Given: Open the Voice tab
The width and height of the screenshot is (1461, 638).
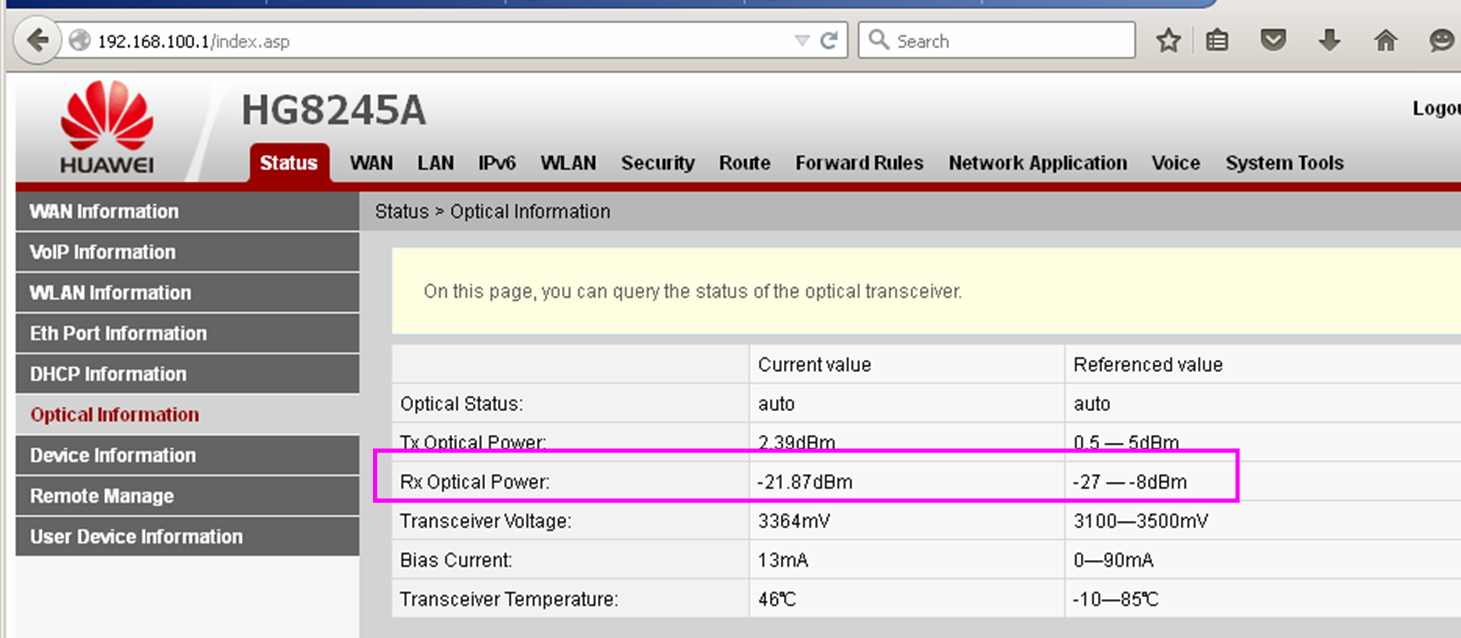Looking at the screenshot, I should tap(1176, 163).
